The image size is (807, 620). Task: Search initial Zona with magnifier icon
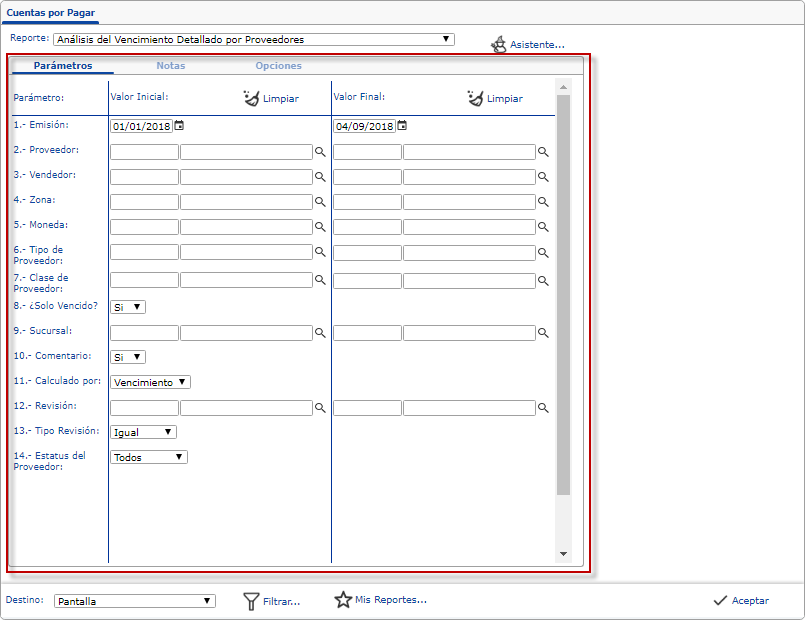tap(321, 202)
